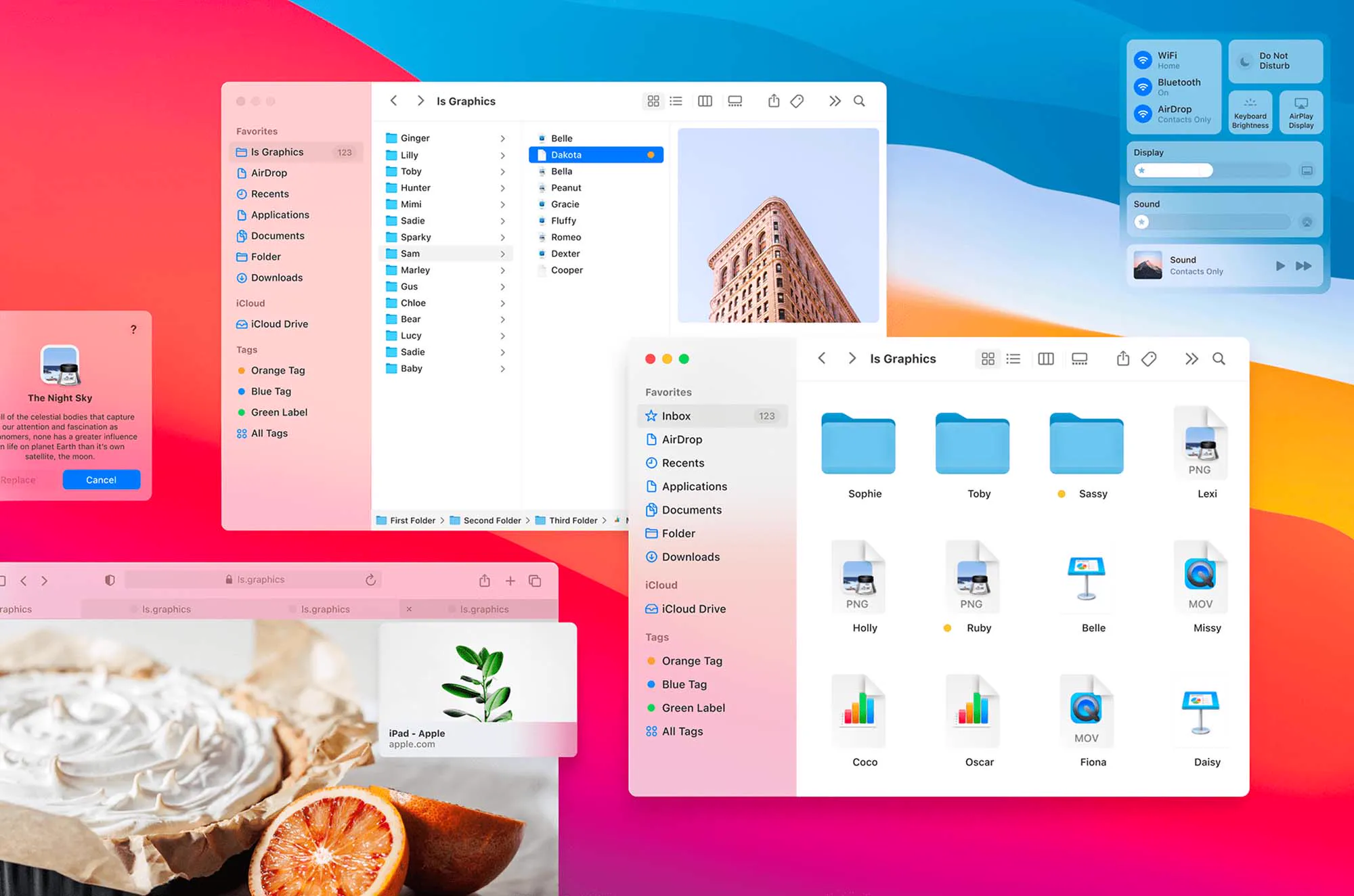This screenshot has width=1354, height=896.
Task: Show more toolbar items in front Finder
Action: pyautogui.click(x=1192, y=359)
